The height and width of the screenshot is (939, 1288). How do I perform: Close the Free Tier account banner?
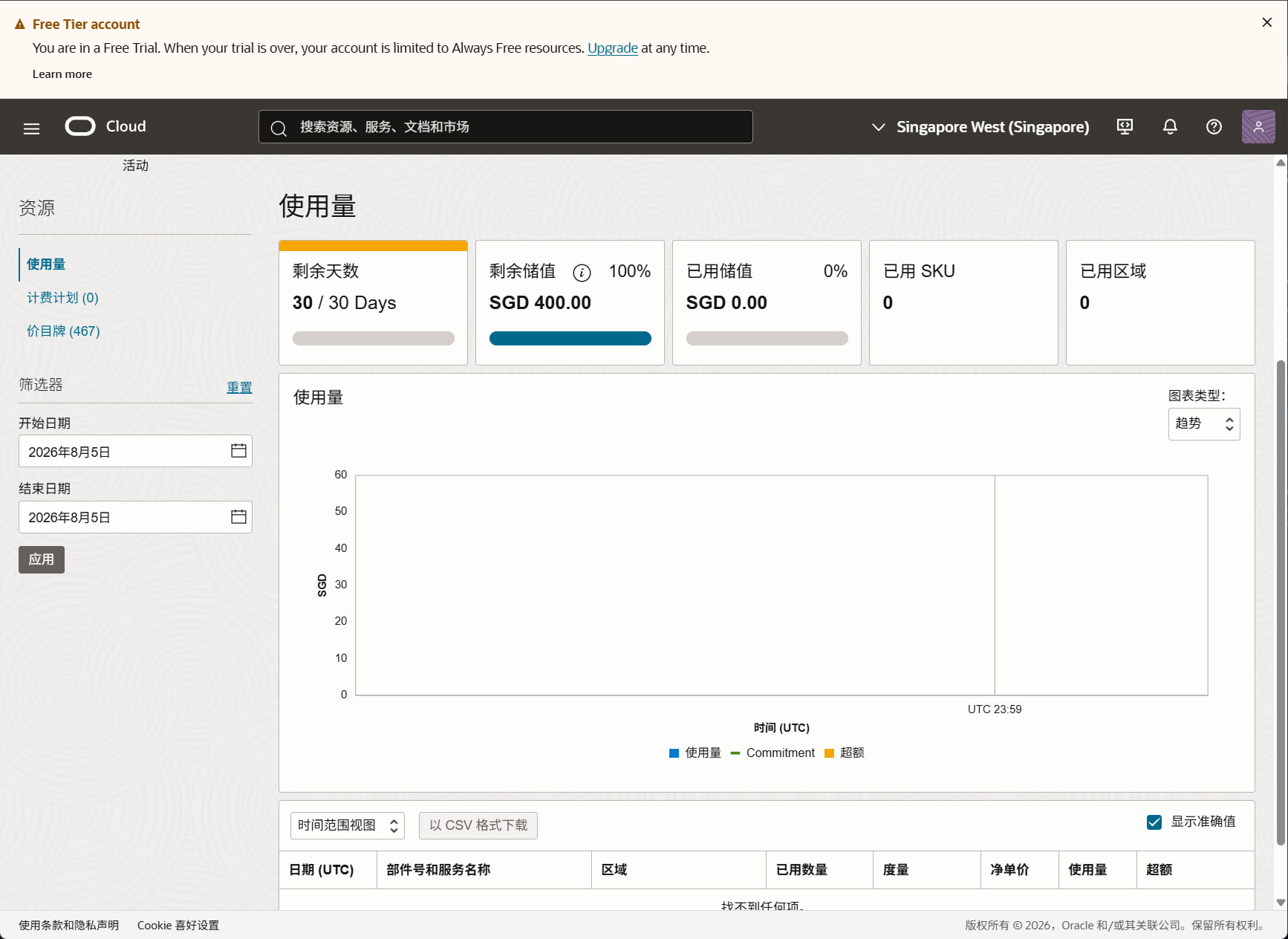pyautogui.click(x=1267, y=22)
